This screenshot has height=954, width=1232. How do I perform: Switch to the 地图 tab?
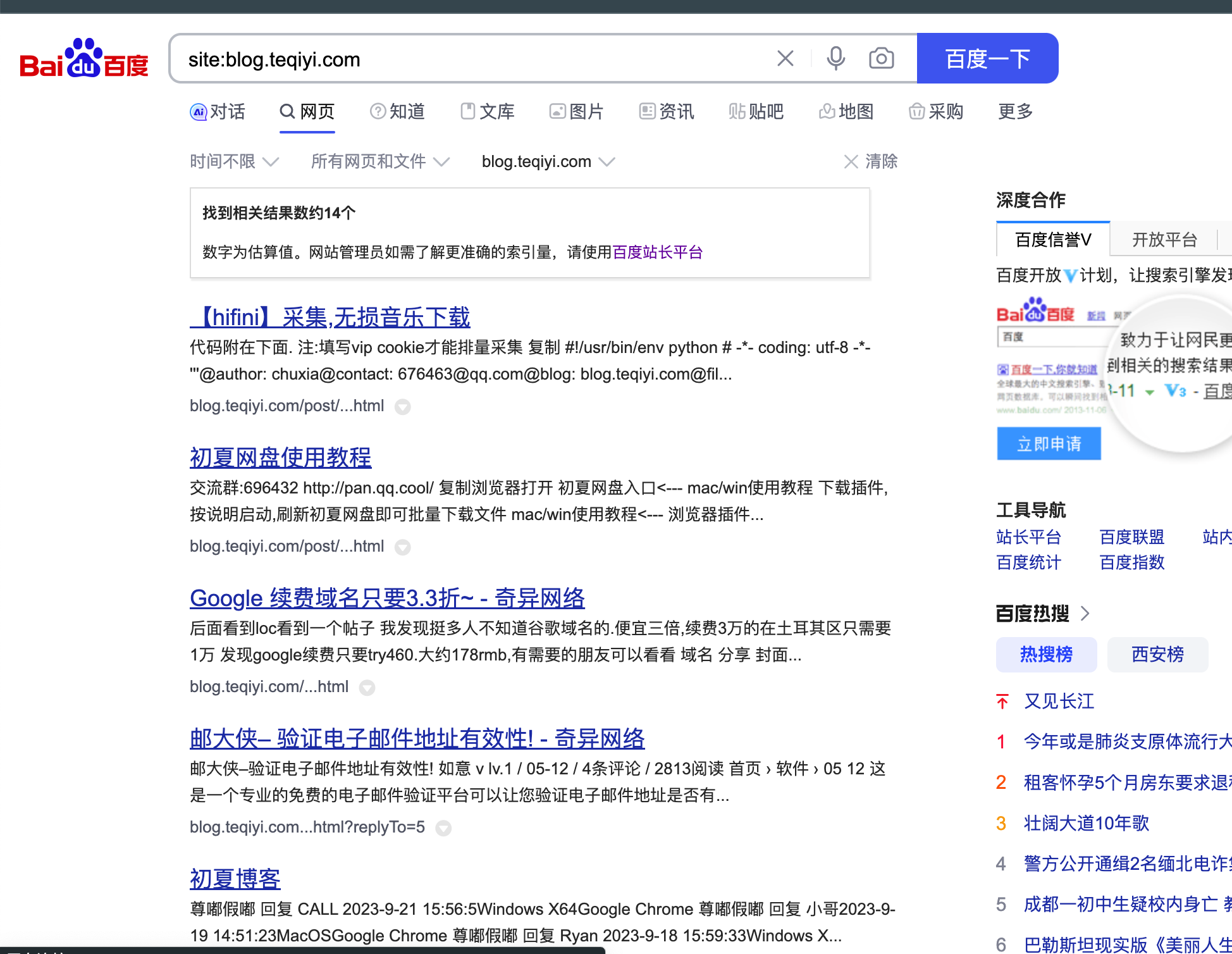point(846,111)
